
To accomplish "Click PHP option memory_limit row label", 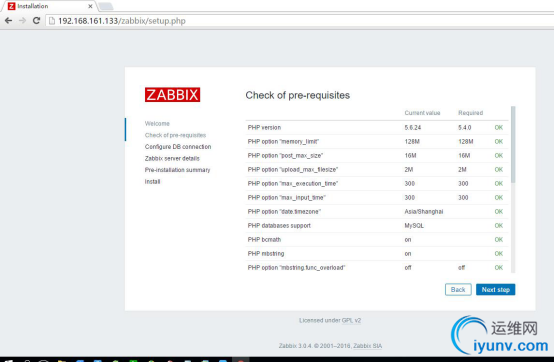I will (x=283, y=142).
